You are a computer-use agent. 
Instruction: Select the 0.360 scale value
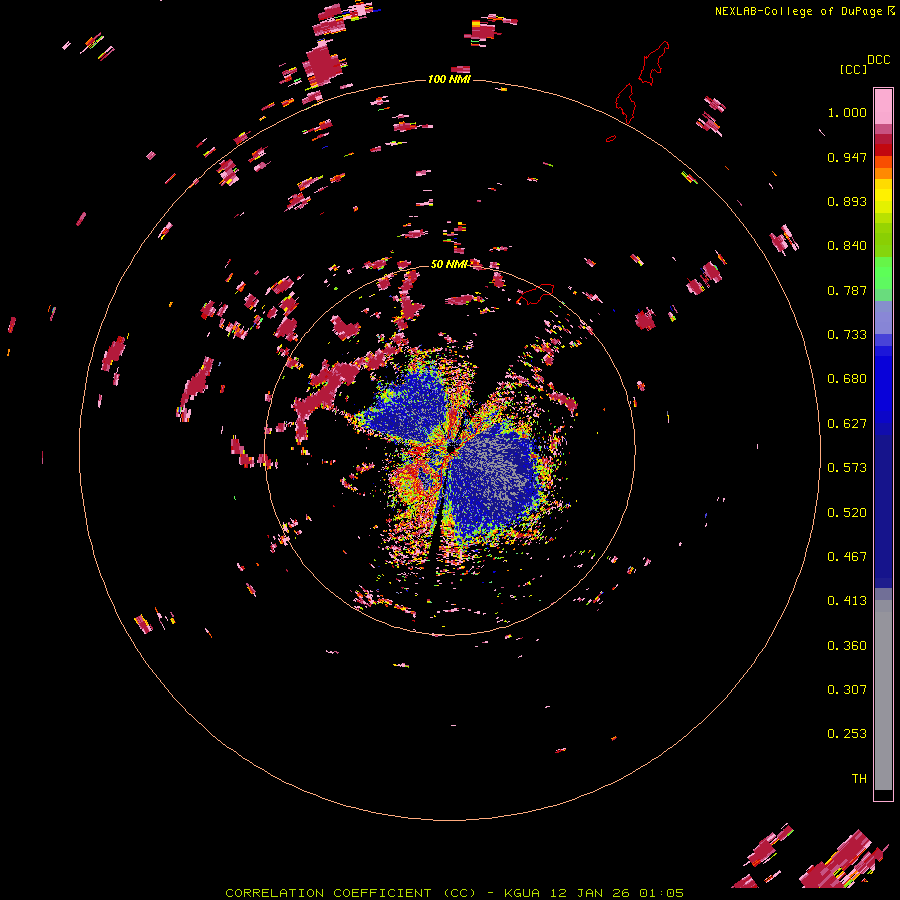coord(847,646)
